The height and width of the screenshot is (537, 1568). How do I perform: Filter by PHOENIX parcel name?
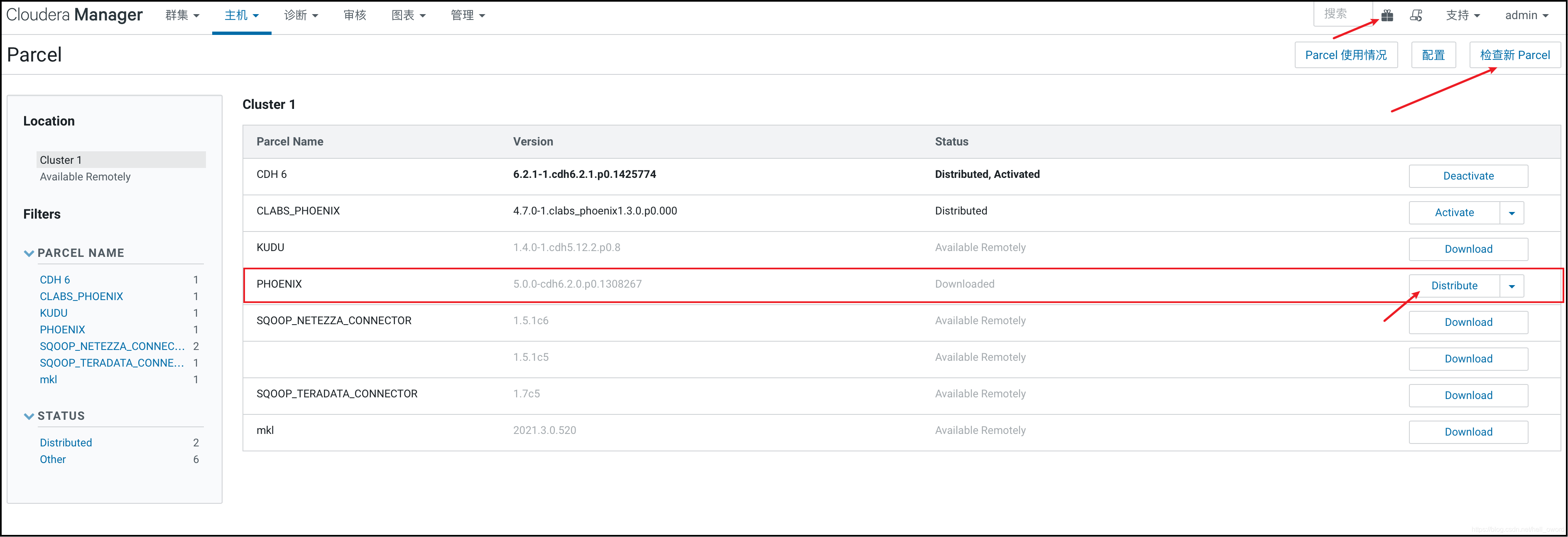tap(62, 329)
